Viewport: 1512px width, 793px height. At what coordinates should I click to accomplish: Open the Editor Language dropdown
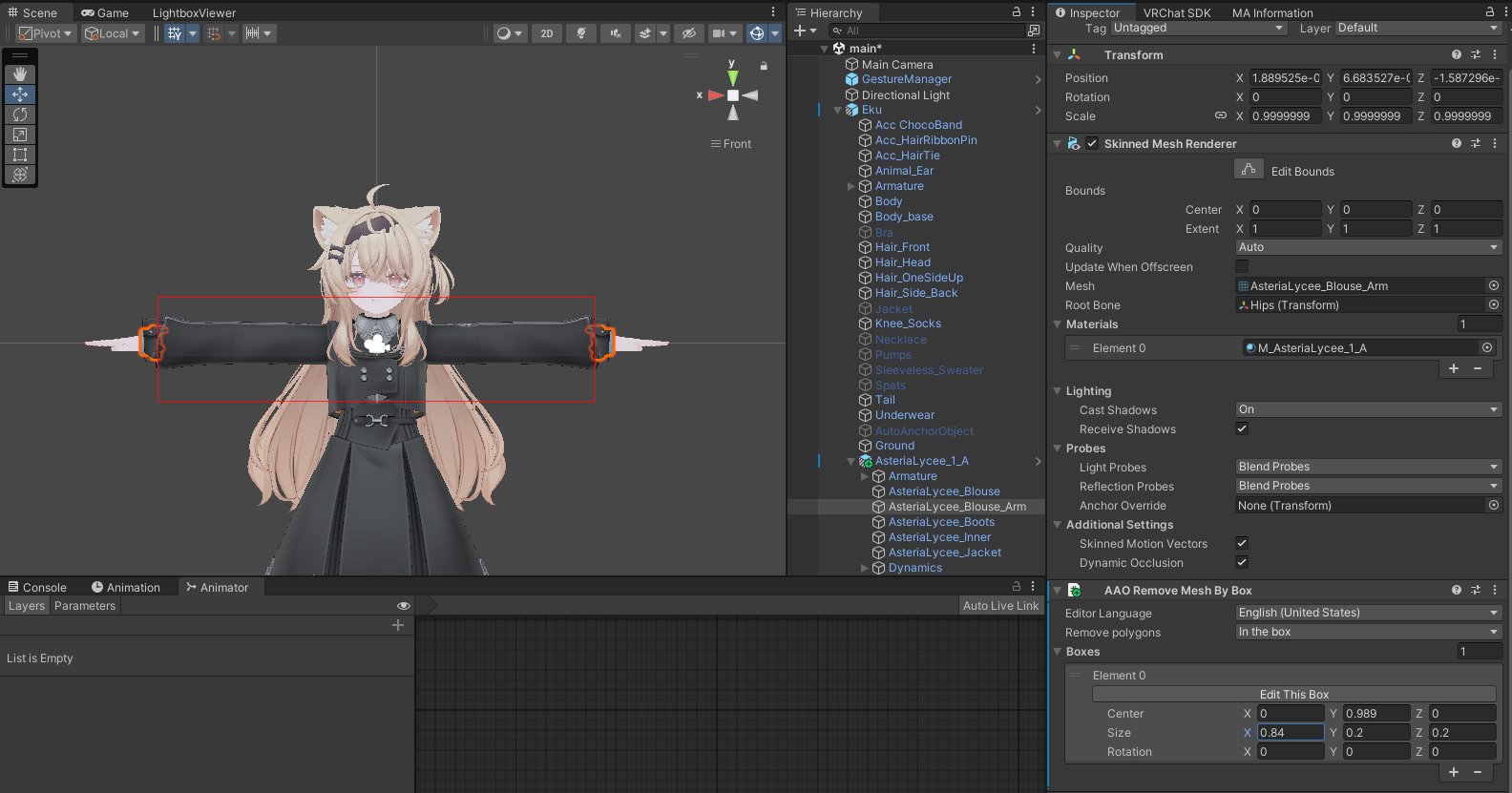coord(1369,613)
